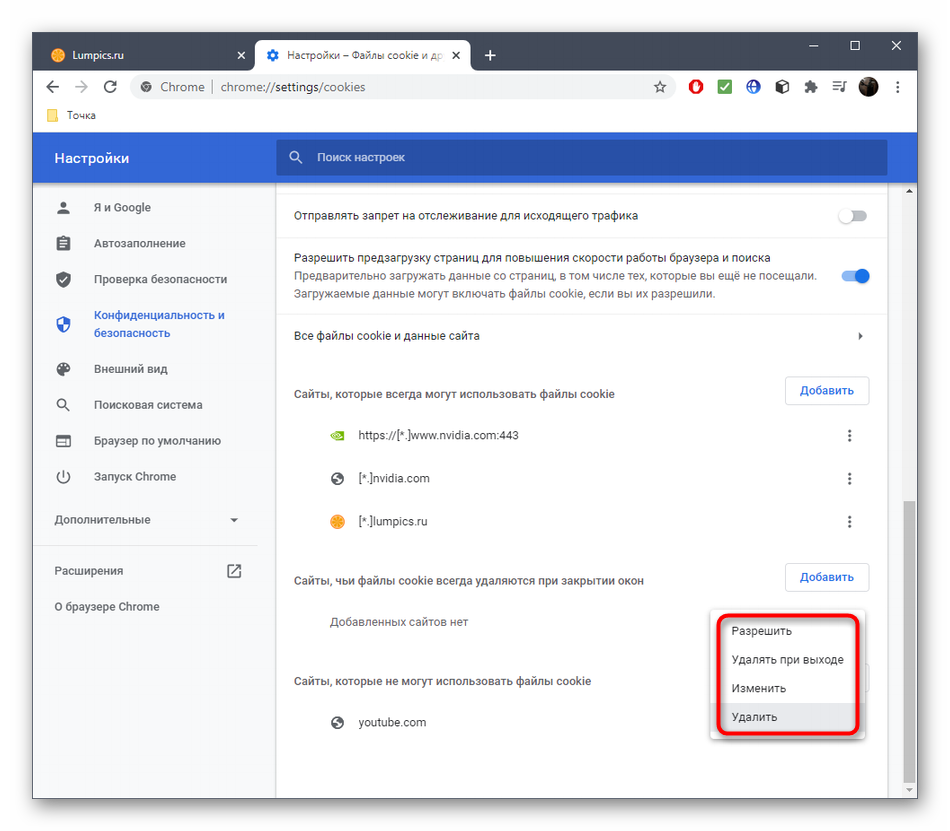Disable the page preload toggle
The image size is (950, 831).
tap(855, 276)
